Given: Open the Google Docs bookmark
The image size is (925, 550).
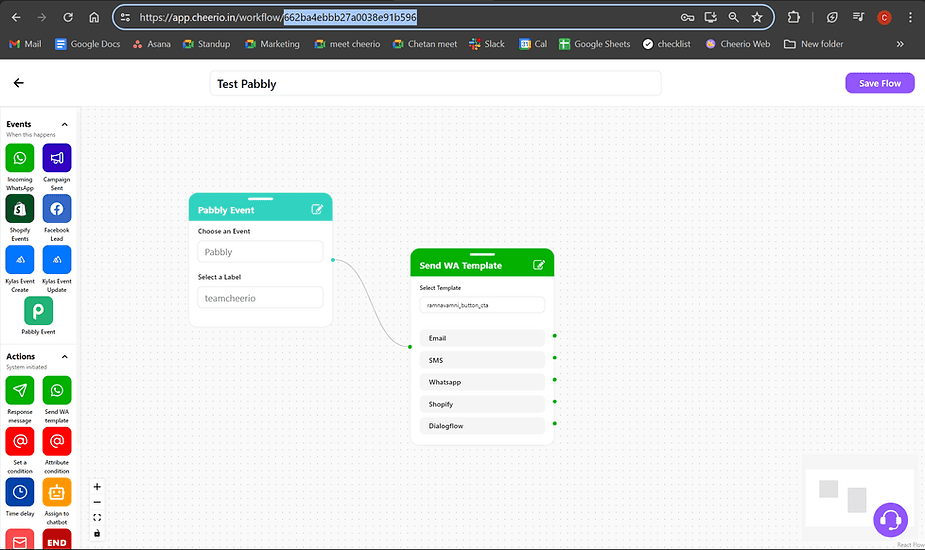Looking at the screenshot, I should (x=87, y=44).
